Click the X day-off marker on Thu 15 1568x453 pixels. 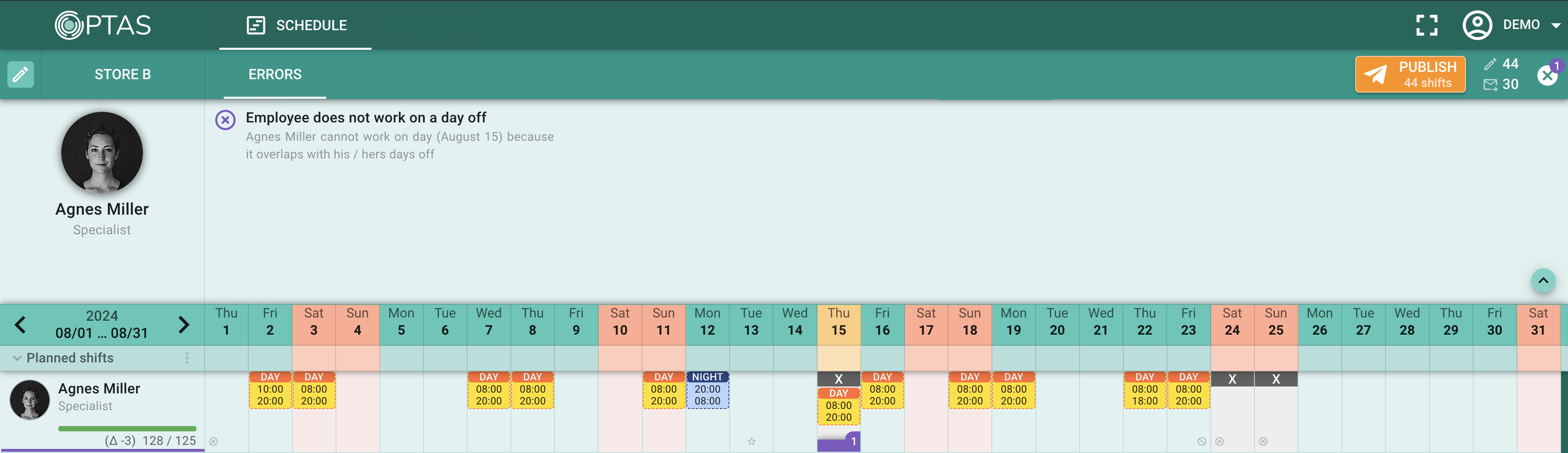pyautogui.click(x=838, y=379)
